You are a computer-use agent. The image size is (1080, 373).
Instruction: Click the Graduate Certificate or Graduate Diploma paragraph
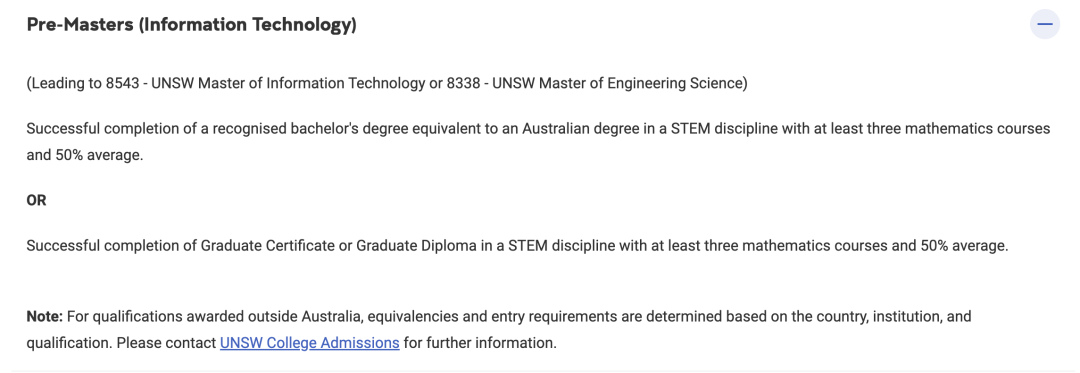(517, 246)
